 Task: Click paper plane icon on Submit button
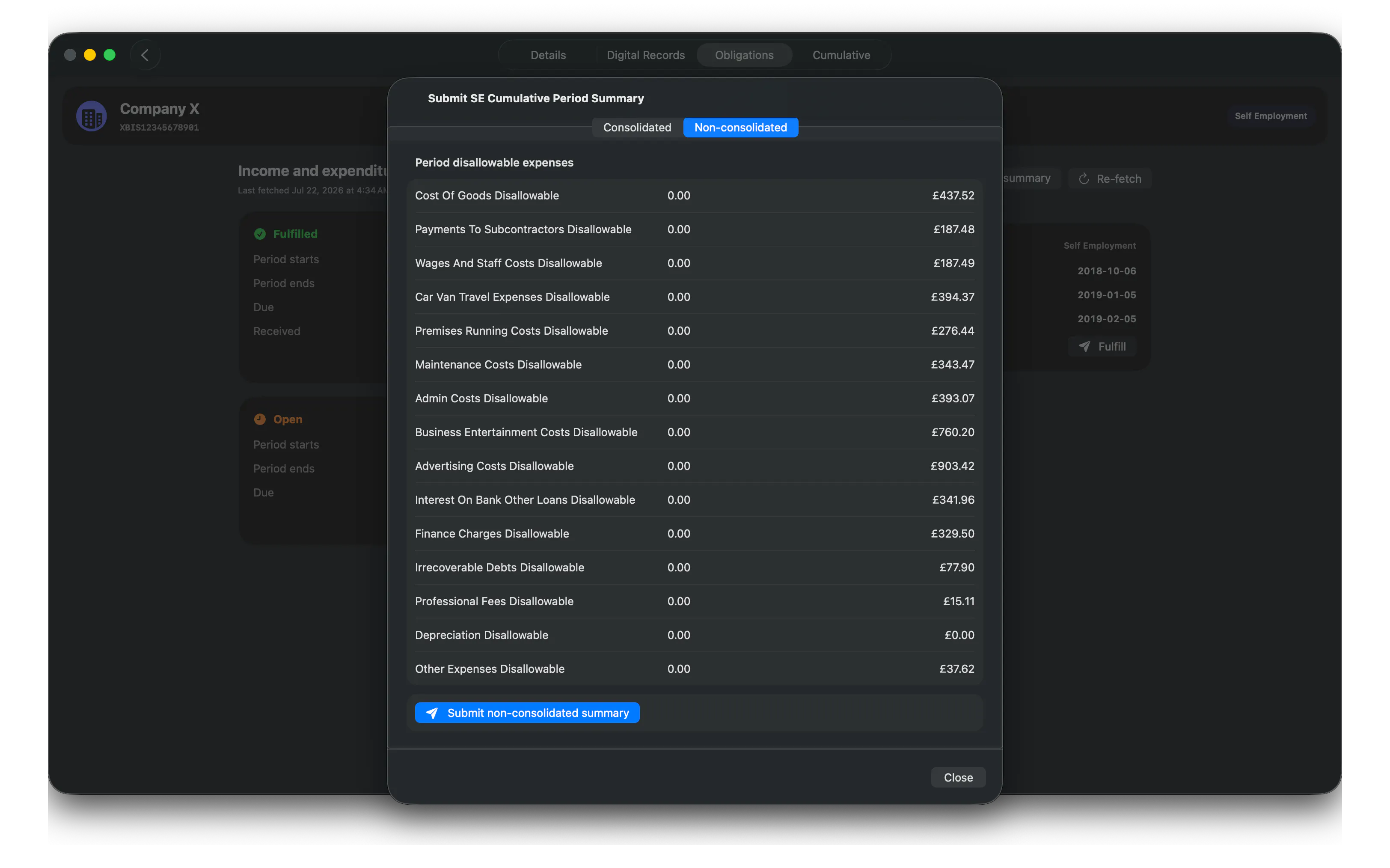(x=432, y=713)
